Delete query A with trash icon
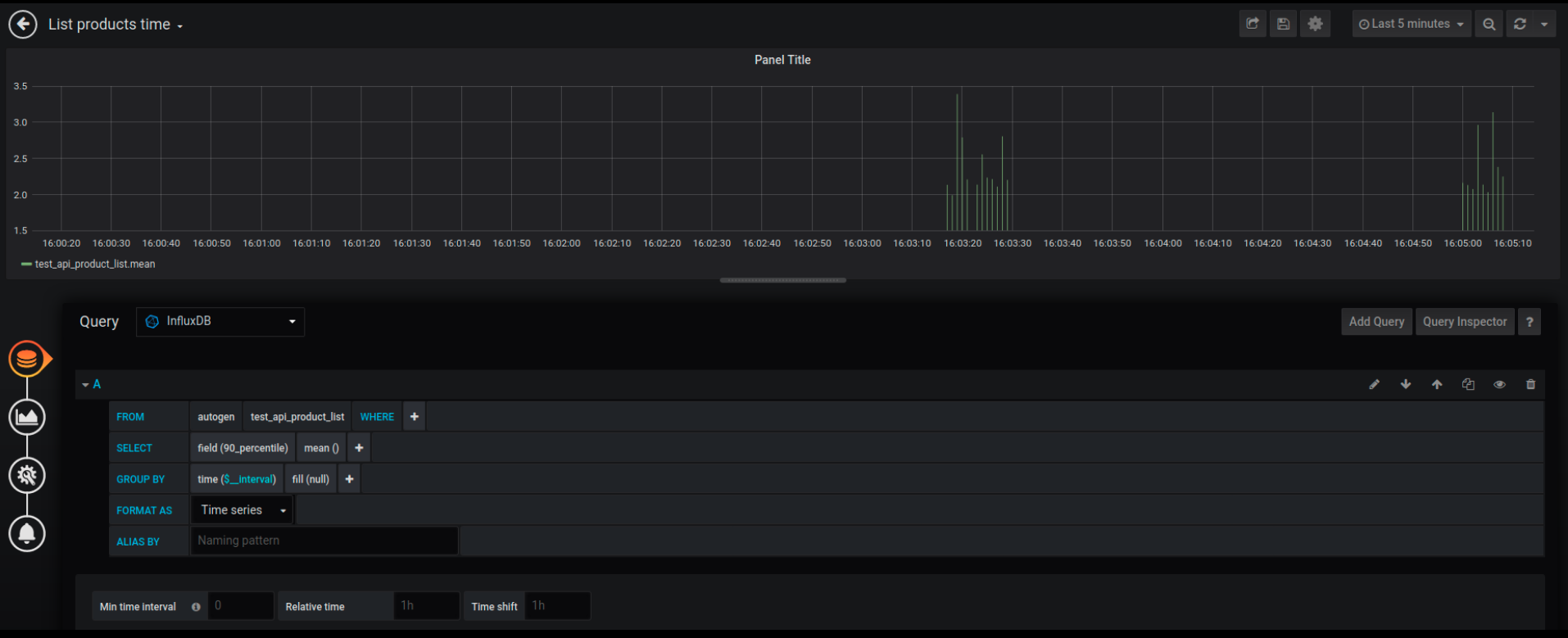 (1530, 384)
